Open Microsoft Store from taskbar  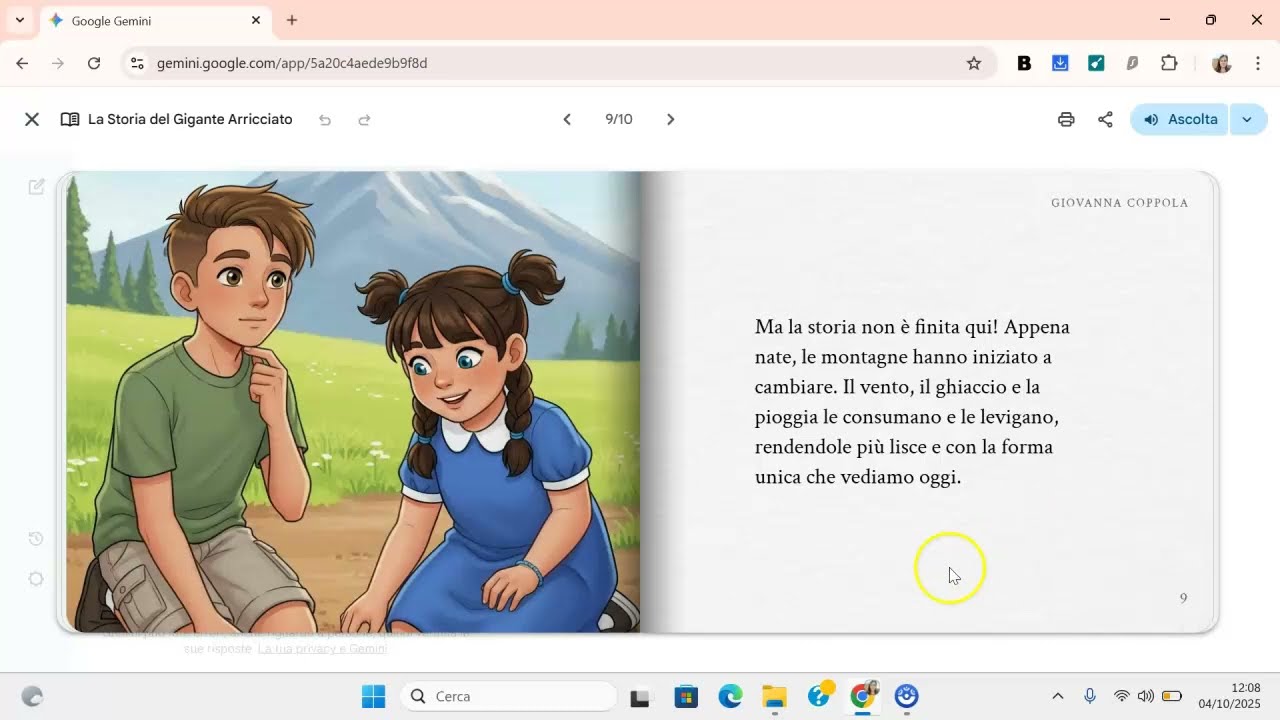pos(686,696)
